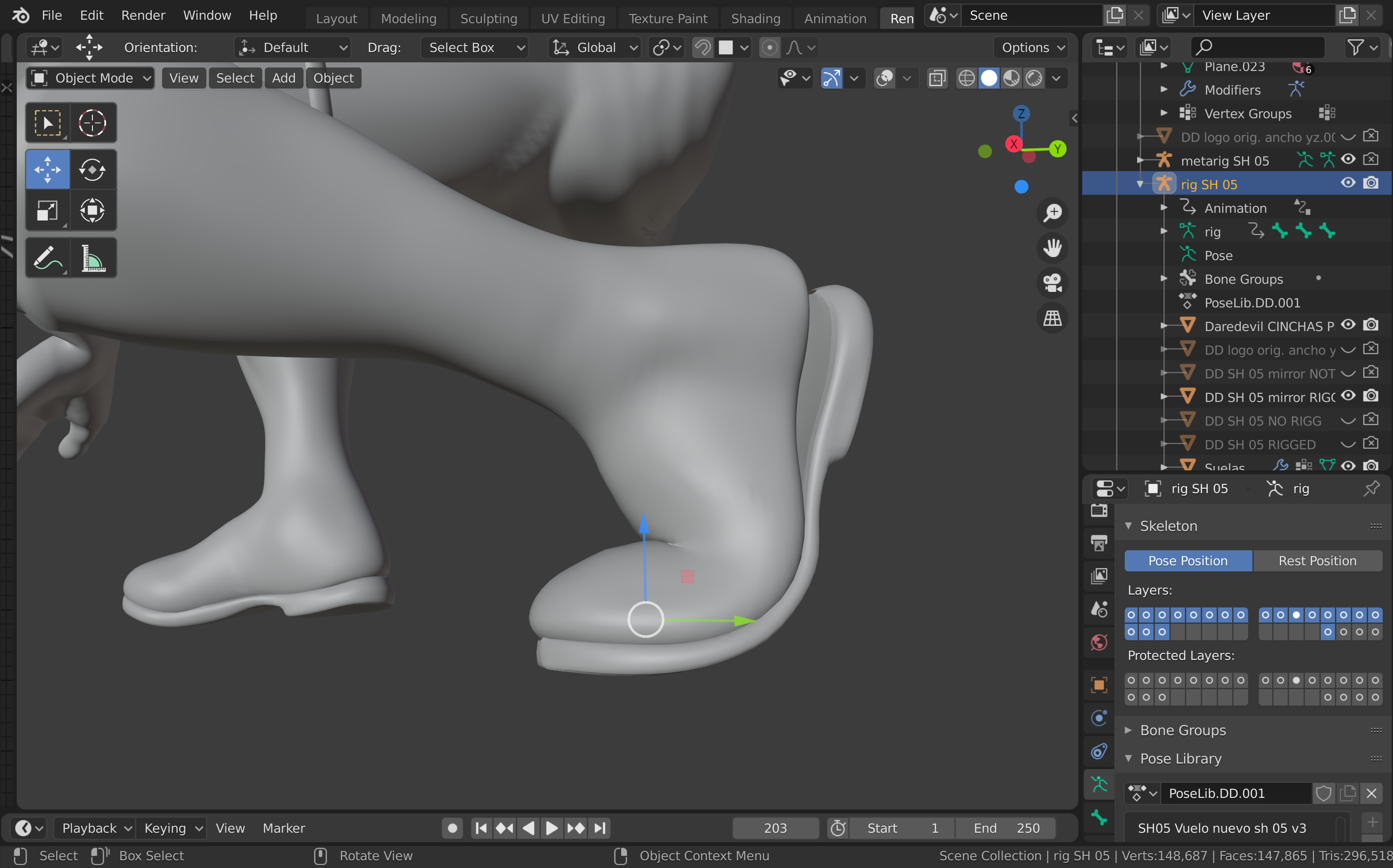Image resolution: width=1393 pixels, height=868 pixels.
Task: Hide rig SH 05 in viewport
Action: pyautogui.click(x=1348, y=184)
